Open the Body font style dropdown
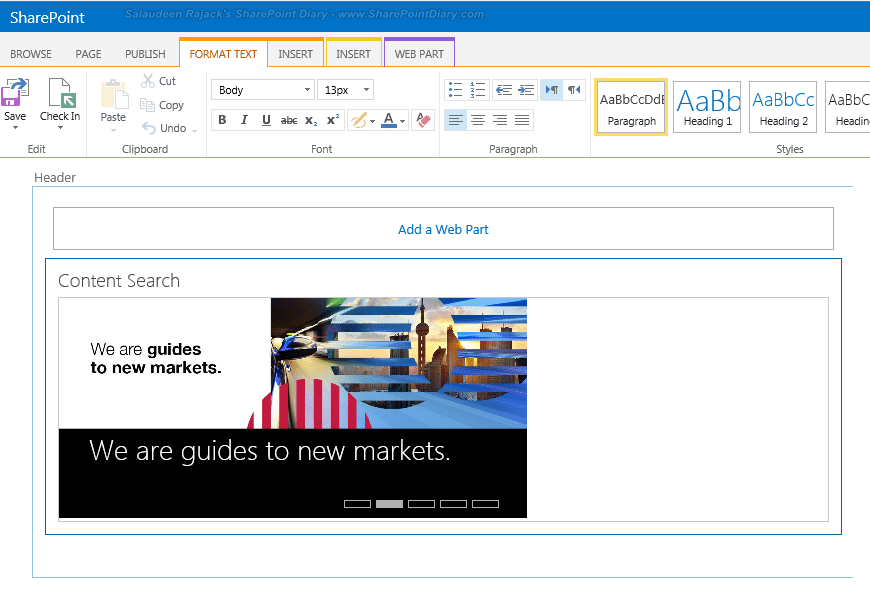 click(262, 89)
